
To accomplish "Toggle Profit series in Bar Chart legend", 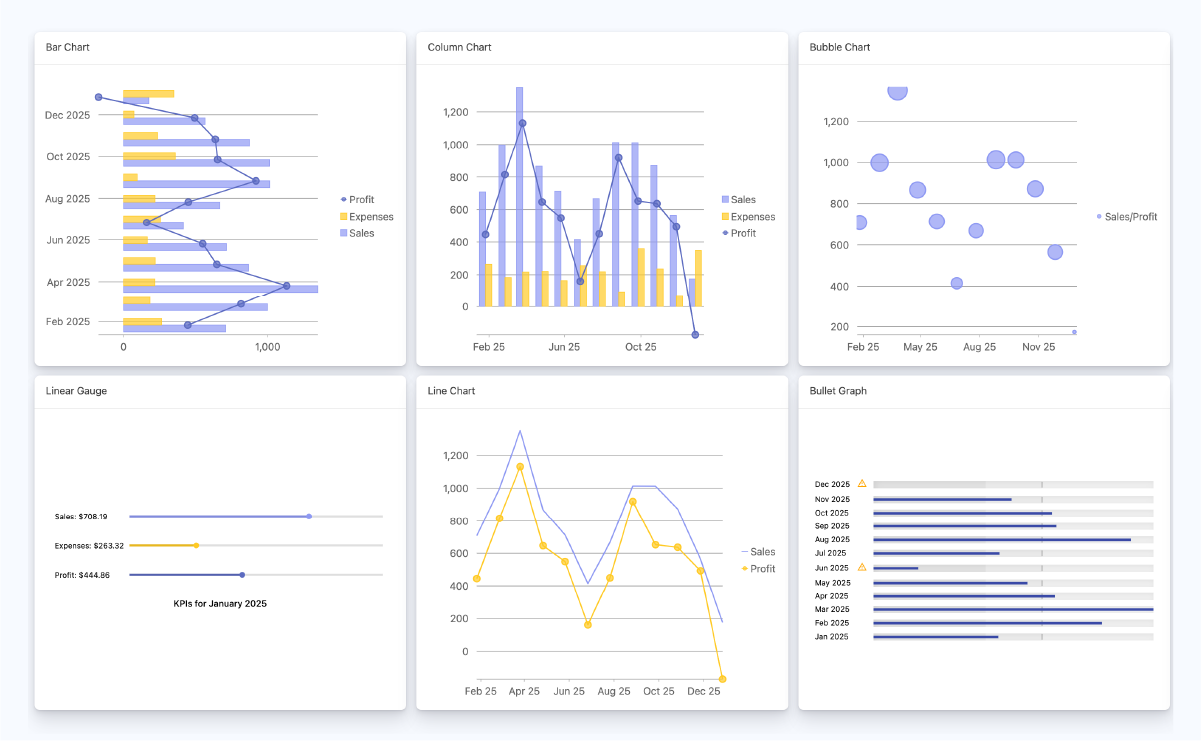I will tap(361, 200).
